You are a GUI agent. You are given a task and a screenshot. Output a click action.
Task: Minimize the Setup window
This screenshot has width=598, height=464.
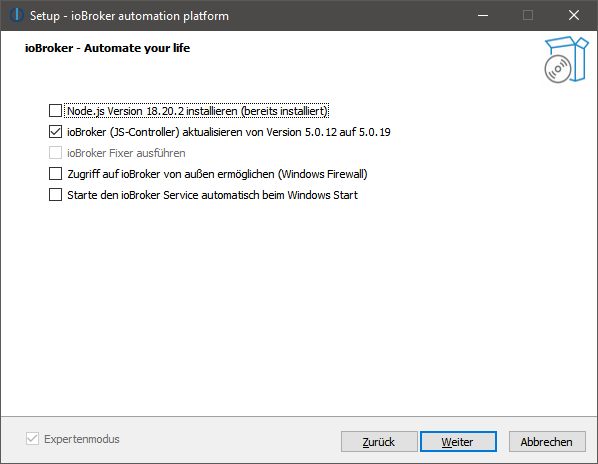[483, 15]
